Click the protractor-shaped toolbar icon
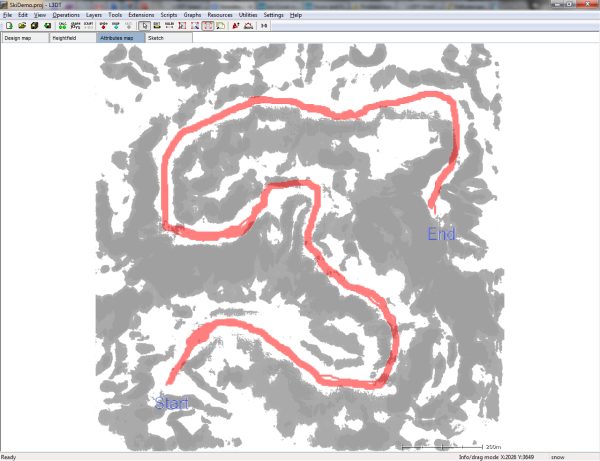The height and width of the screenshot is (461, 600). (x=248, y=26)
